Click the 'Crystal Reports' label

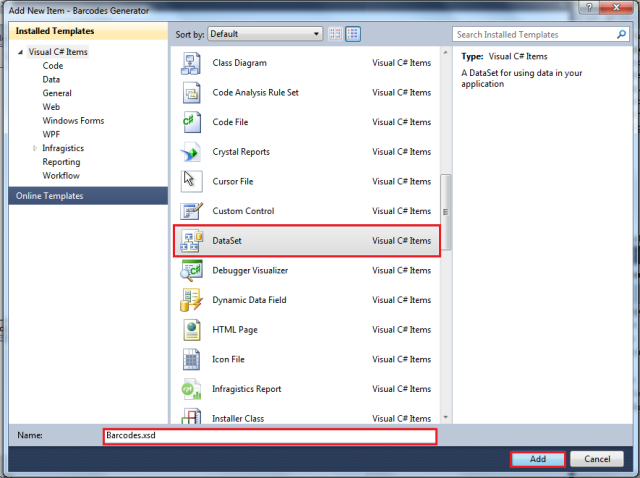[241, 152]
